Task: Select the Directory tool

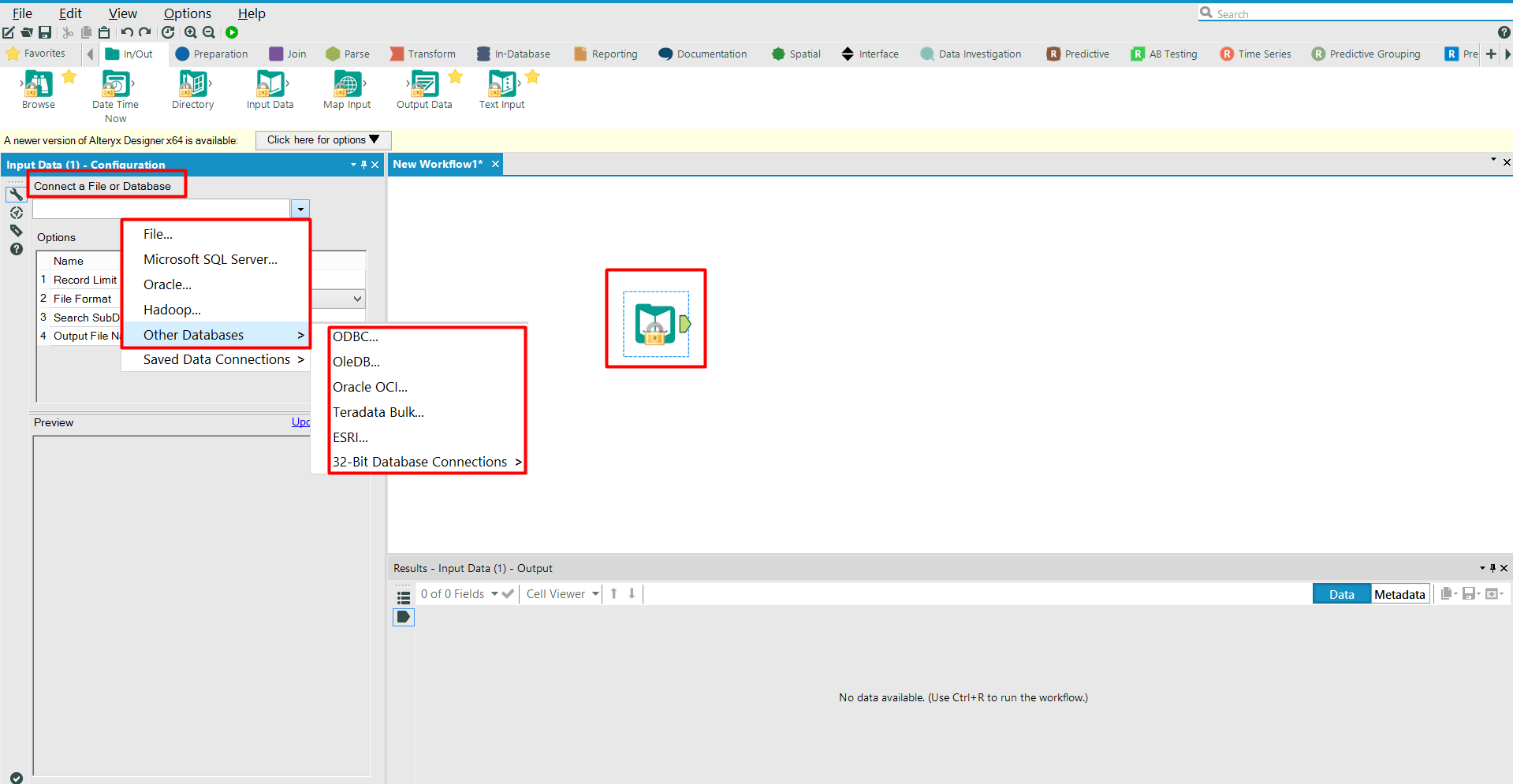Action: (x=193, y=89)
